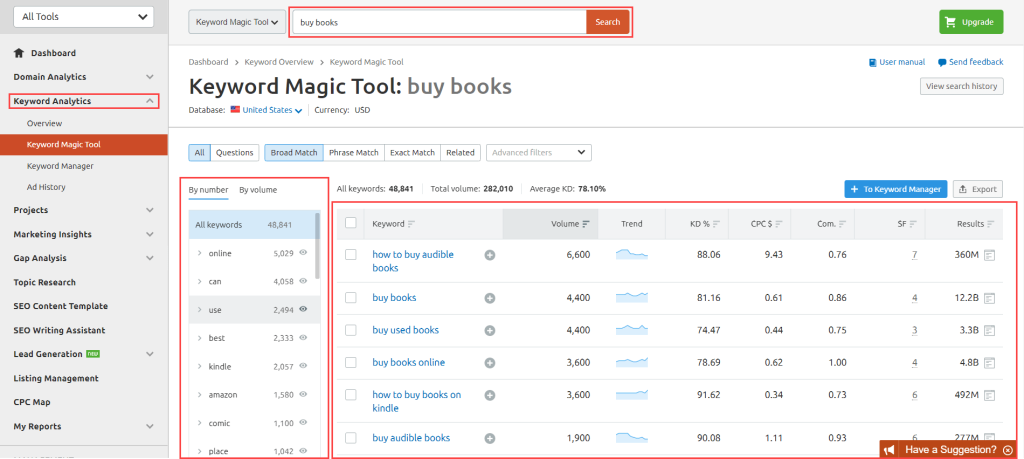
Task: Tick the select-all checkbox in table header
Action: click(350, 223)
